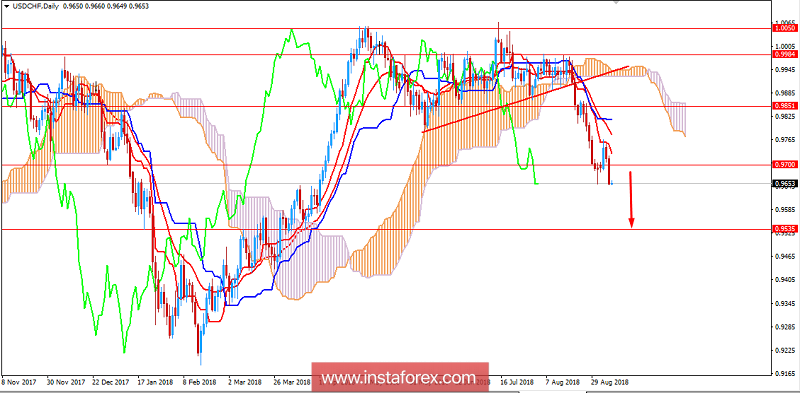Click the 0.9345 price axis value
This screenshot has width=800, height=393.
[785, 304]
